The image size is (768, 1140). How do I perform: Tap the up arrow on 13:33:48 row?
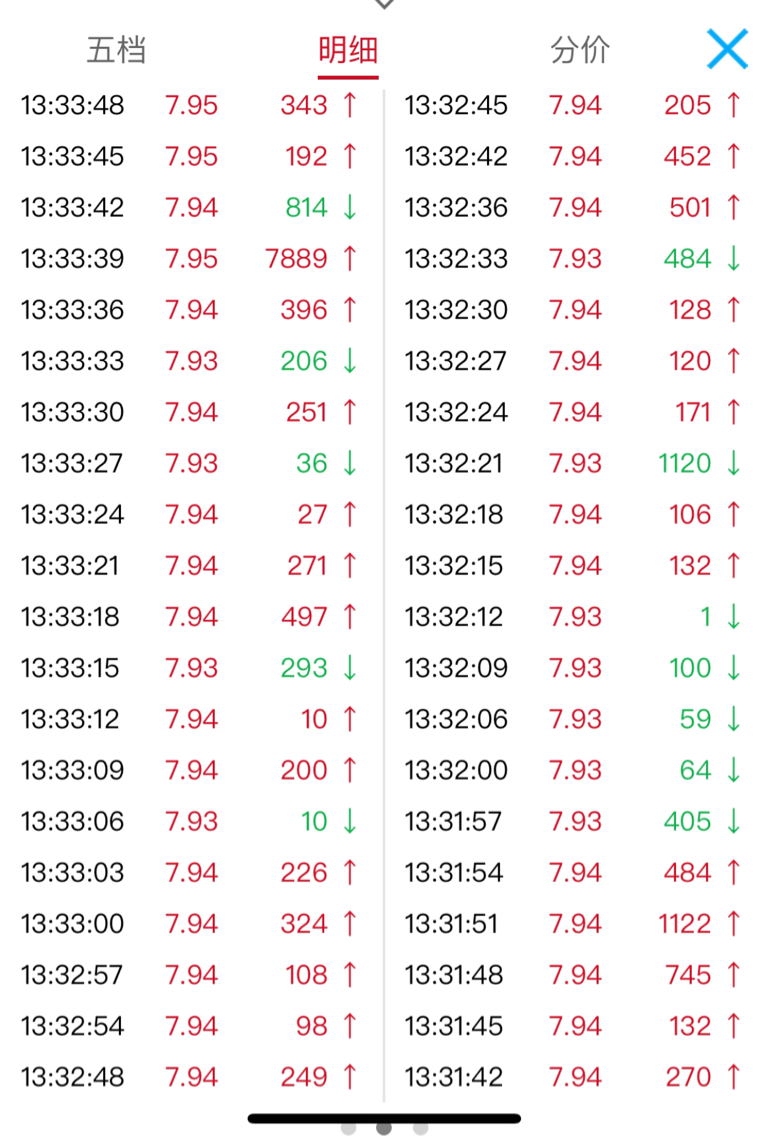(x=349, y=105)
